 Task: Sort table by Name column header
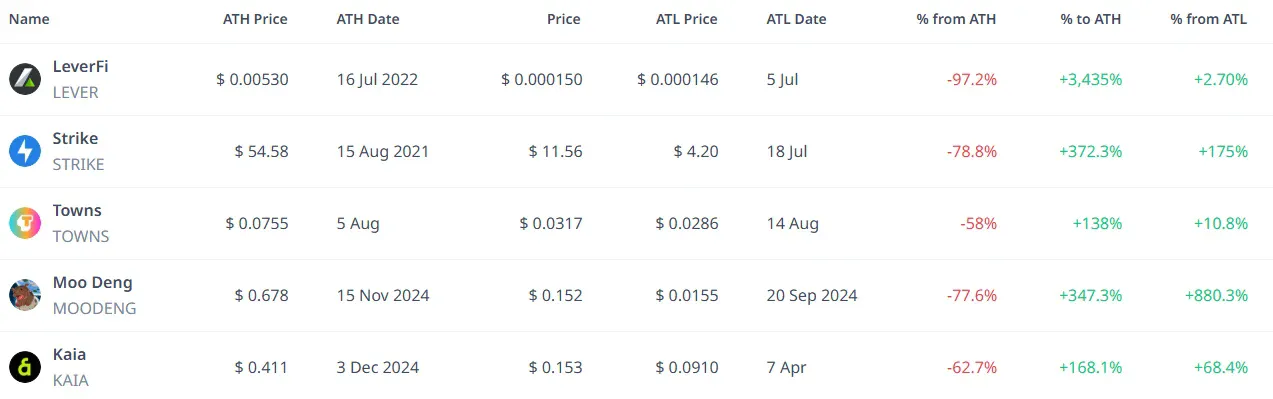(x=29, y=19)
